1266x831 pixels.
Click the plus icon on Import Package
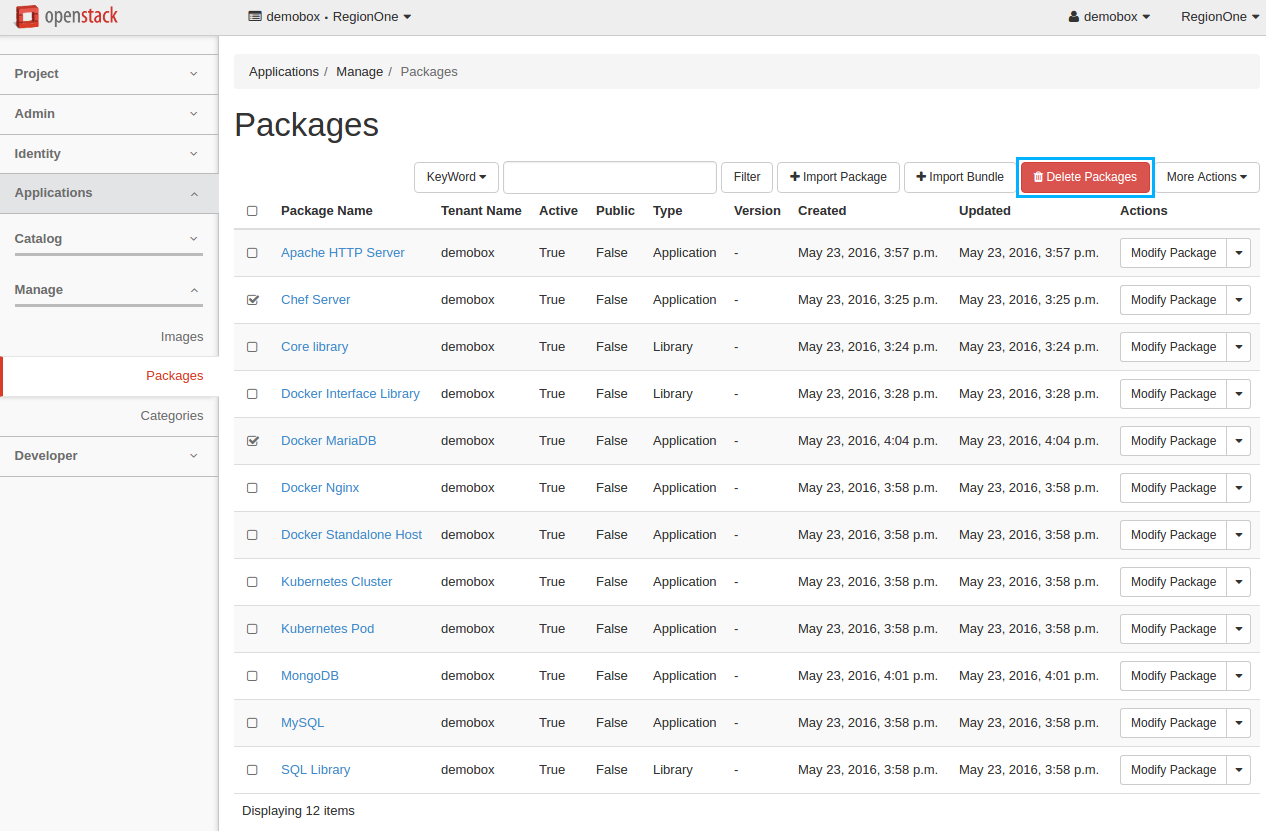tap(795, 177)
